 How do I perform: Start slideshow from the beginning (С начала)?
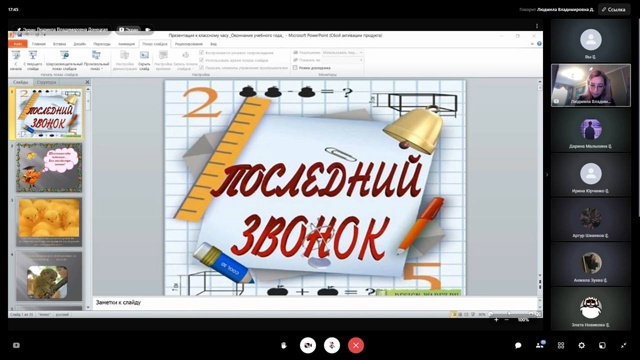[16, 60]
